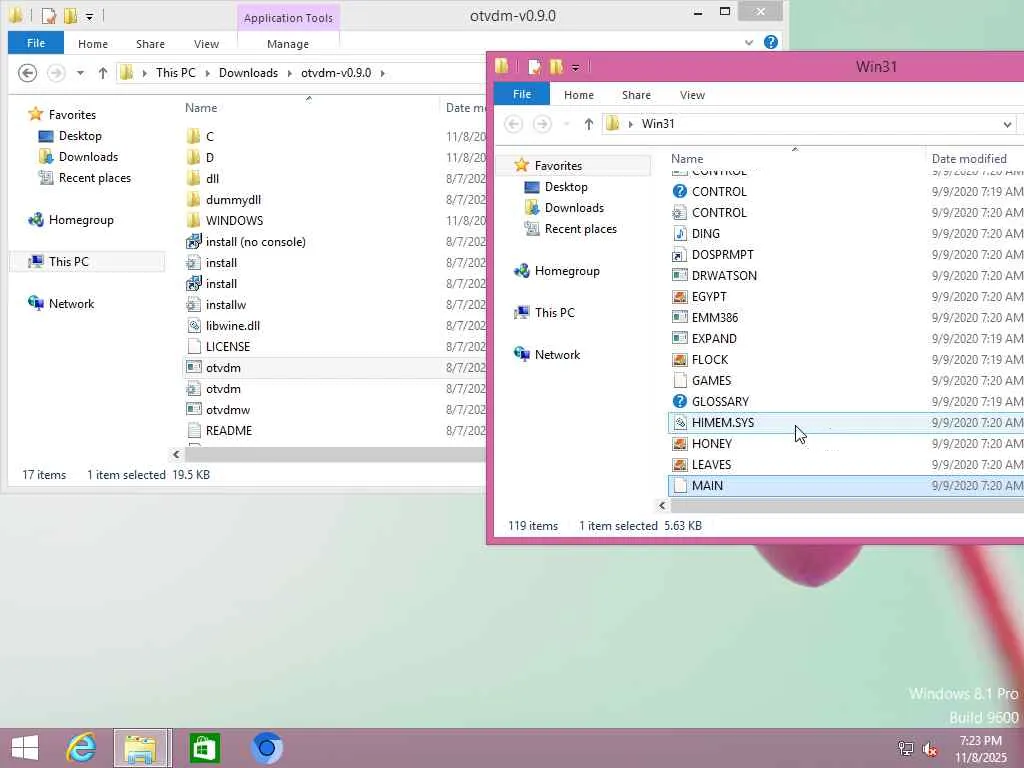This screenshot has width=1024, height=768.
Task: Launch the Chromium browser taskbar icon
Action: [x=266, y=748]
